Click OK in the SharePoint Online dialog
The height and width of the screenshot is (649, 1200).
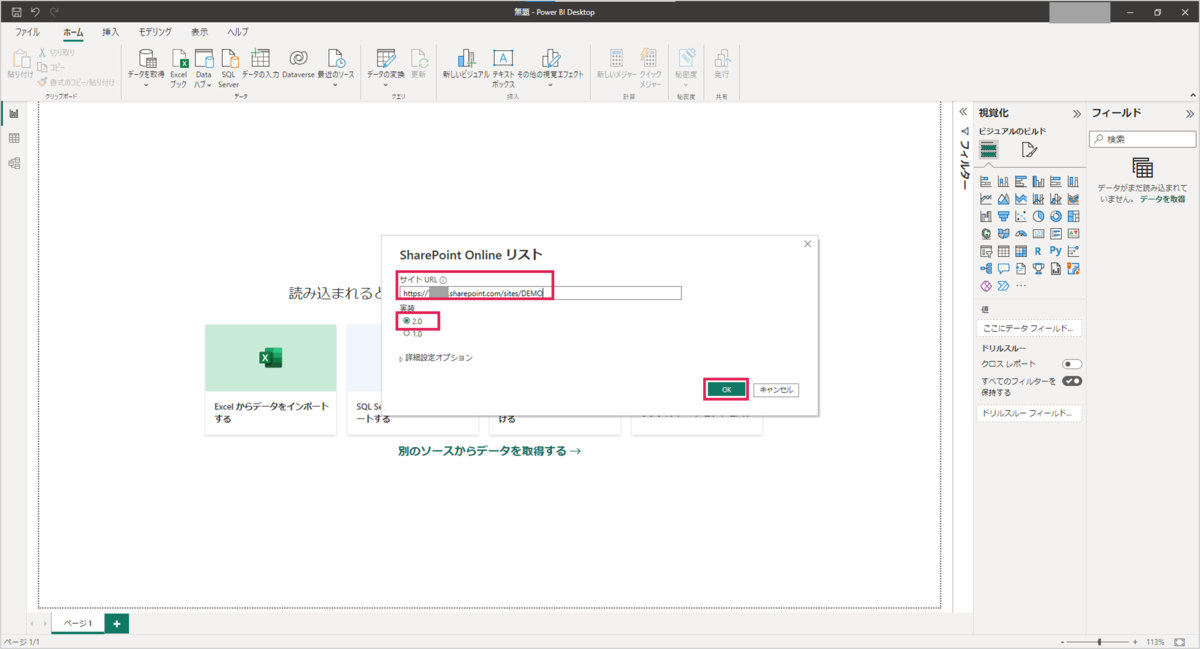pyautogui.click(x=727, y=389)
